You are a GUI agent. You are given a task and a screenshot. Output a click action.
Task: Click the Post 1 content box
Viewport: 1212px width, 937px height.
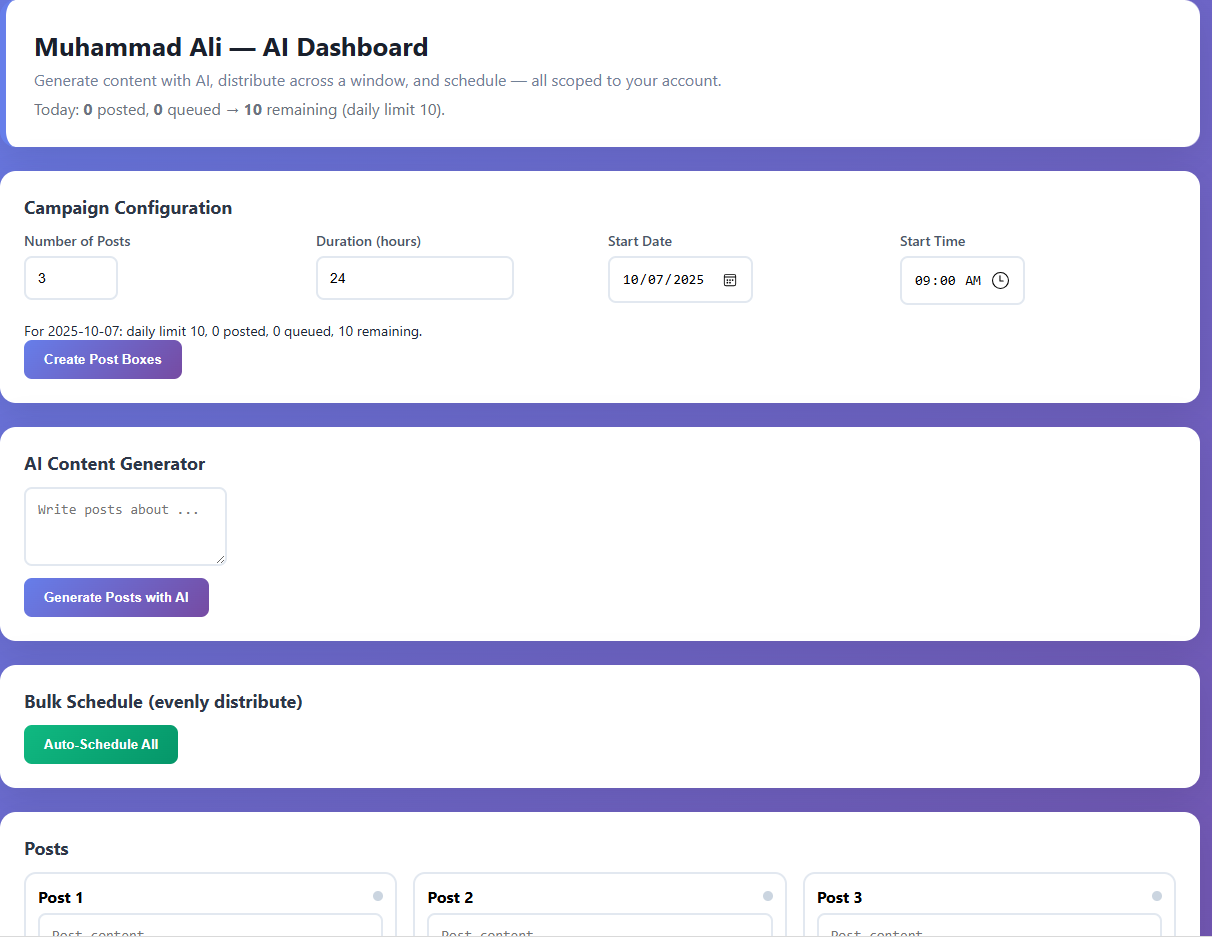click(210, 927)
